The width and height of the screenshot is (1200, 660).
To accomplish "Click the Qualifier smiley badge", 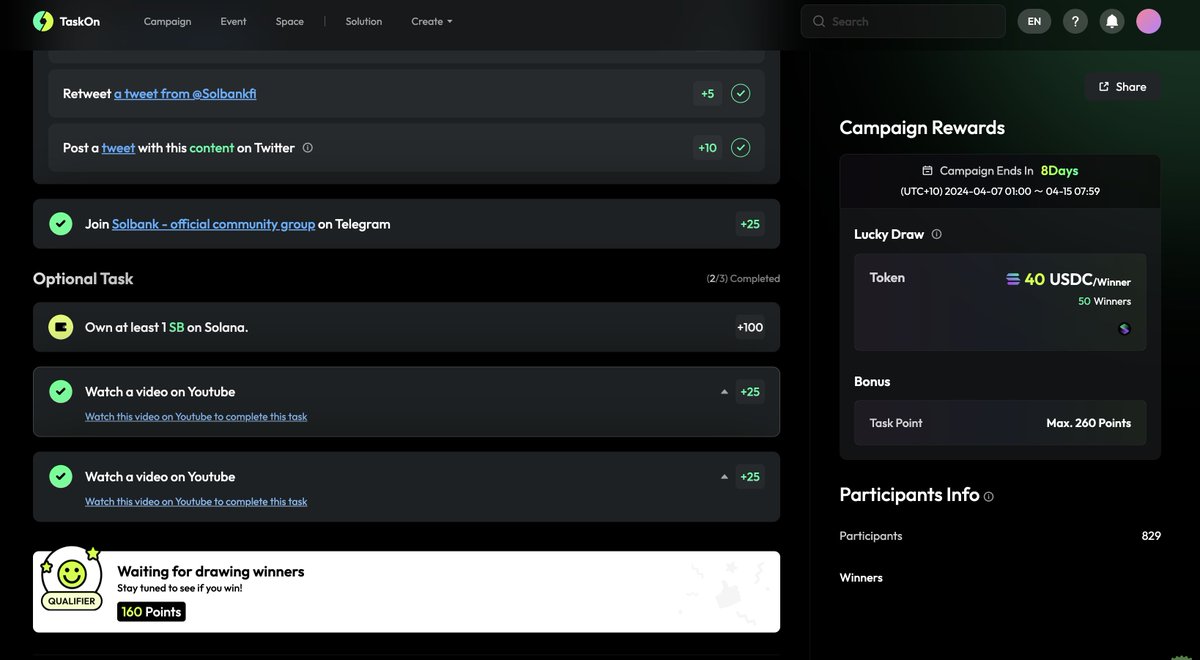I will point(71,580).
